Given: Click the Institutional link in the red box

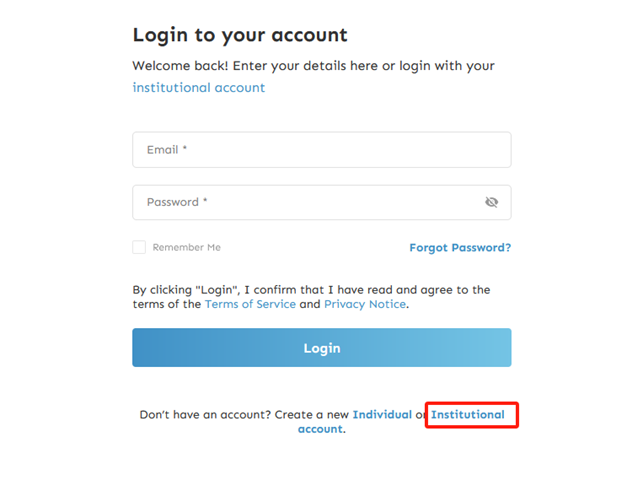Looking at the screenshot, I should (x=467, y=415).
